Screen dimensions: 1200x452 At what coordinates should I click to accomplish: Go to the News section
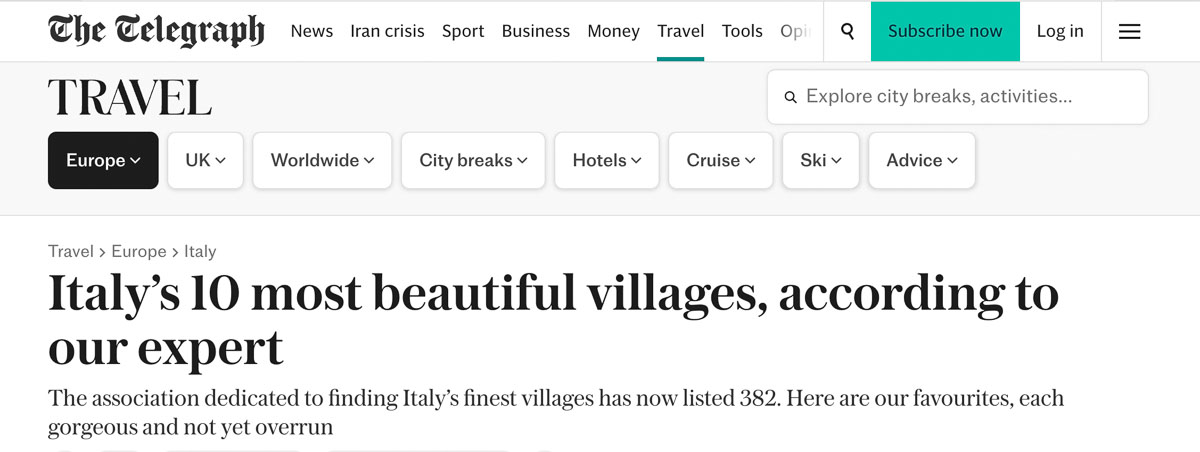coord(312,31)
